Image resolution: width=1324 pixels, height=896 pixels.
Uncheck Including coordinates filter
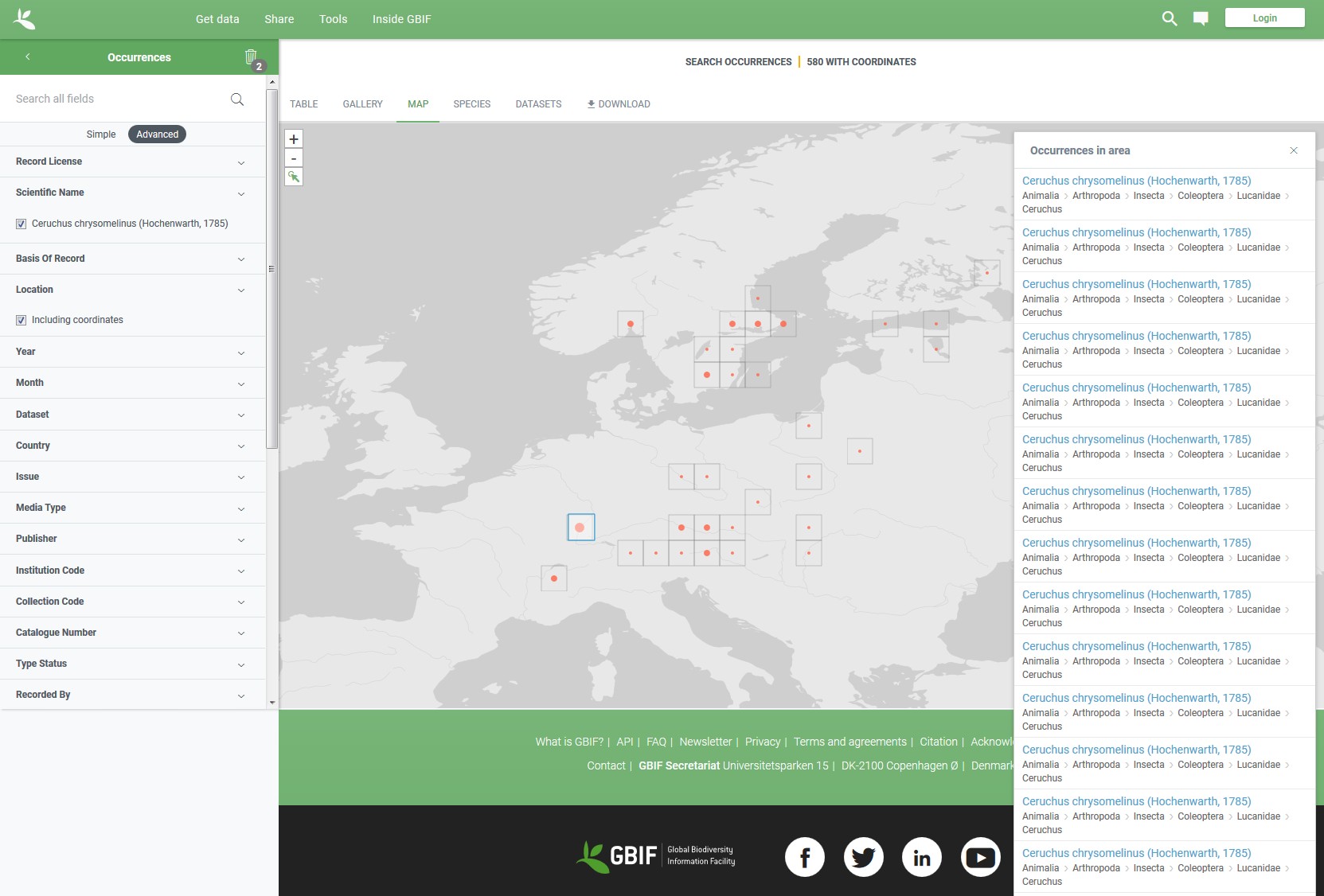coord(21,320)
